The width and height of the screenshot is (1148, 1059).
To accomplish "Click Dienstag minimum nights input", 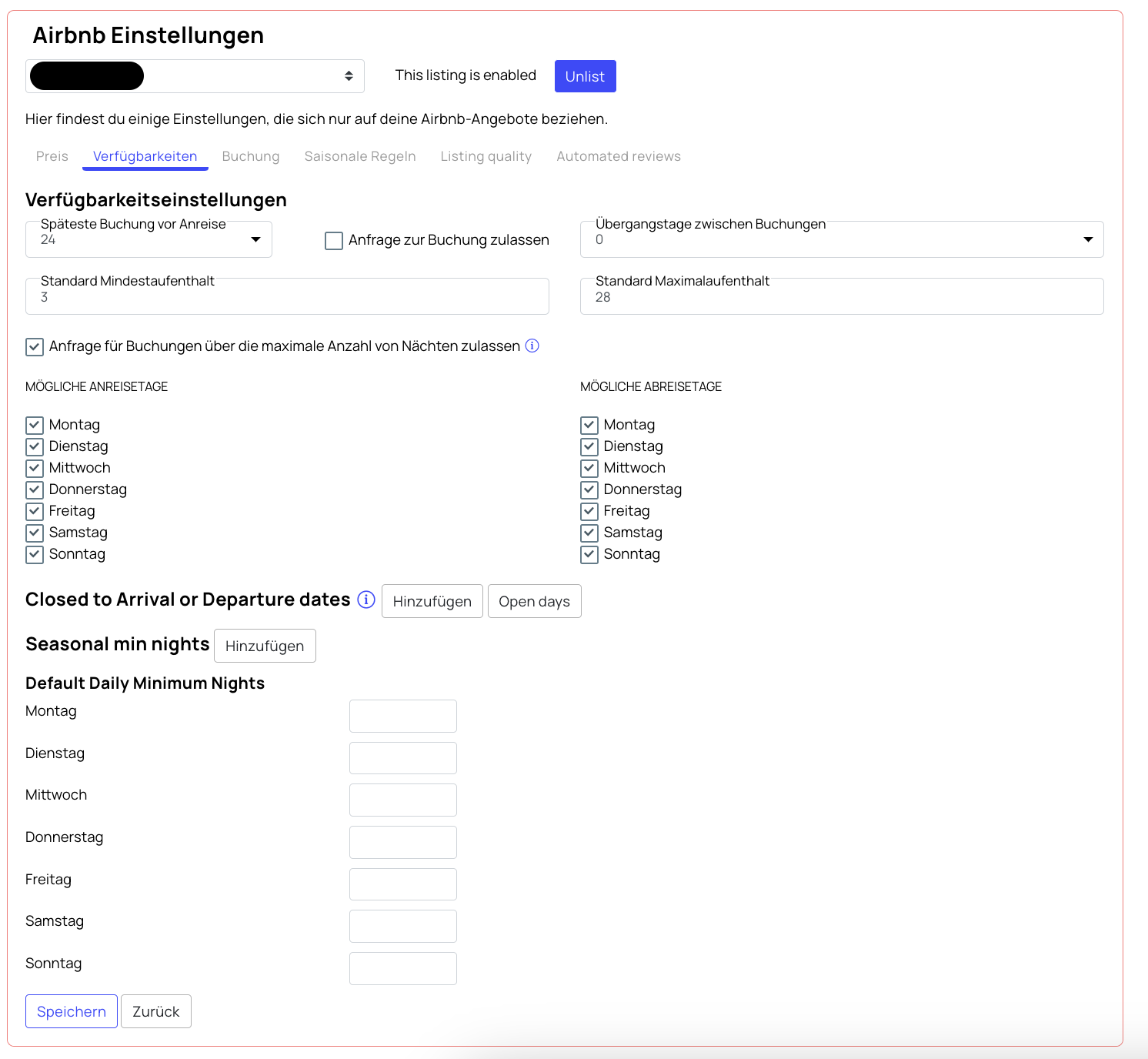I will click(x=403, y=758).
